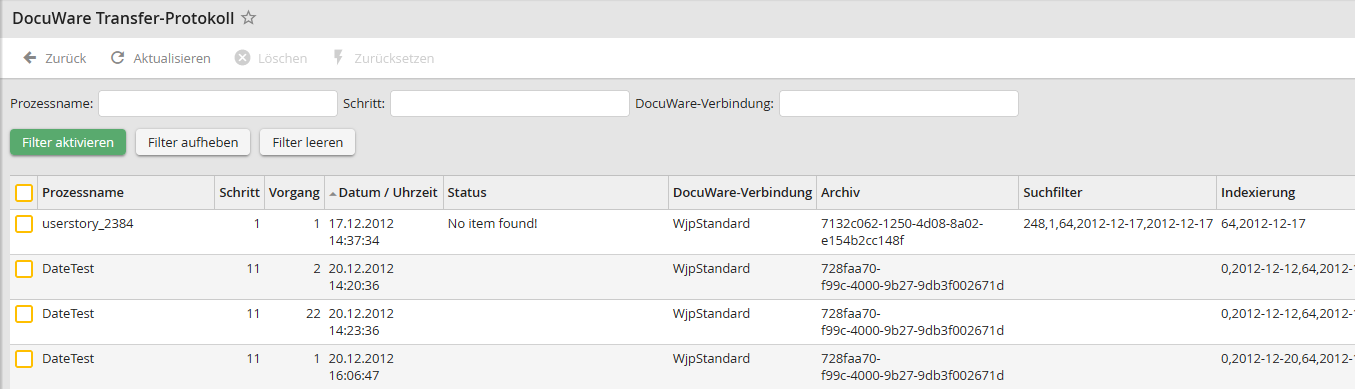Click the Filter aktivieren button
Image resolution: width=1355 pixels, height=389 pixels.
tap(69, 143)
